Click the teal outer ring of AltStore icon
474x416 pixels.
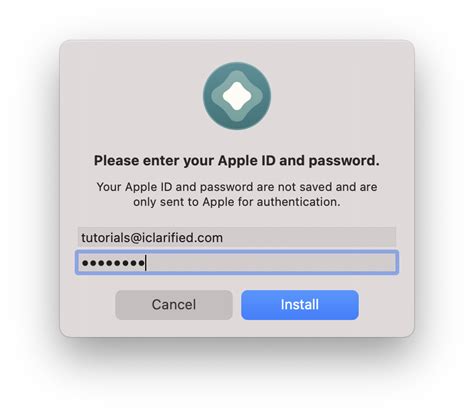pyautogui.click(x=210, y=96)
